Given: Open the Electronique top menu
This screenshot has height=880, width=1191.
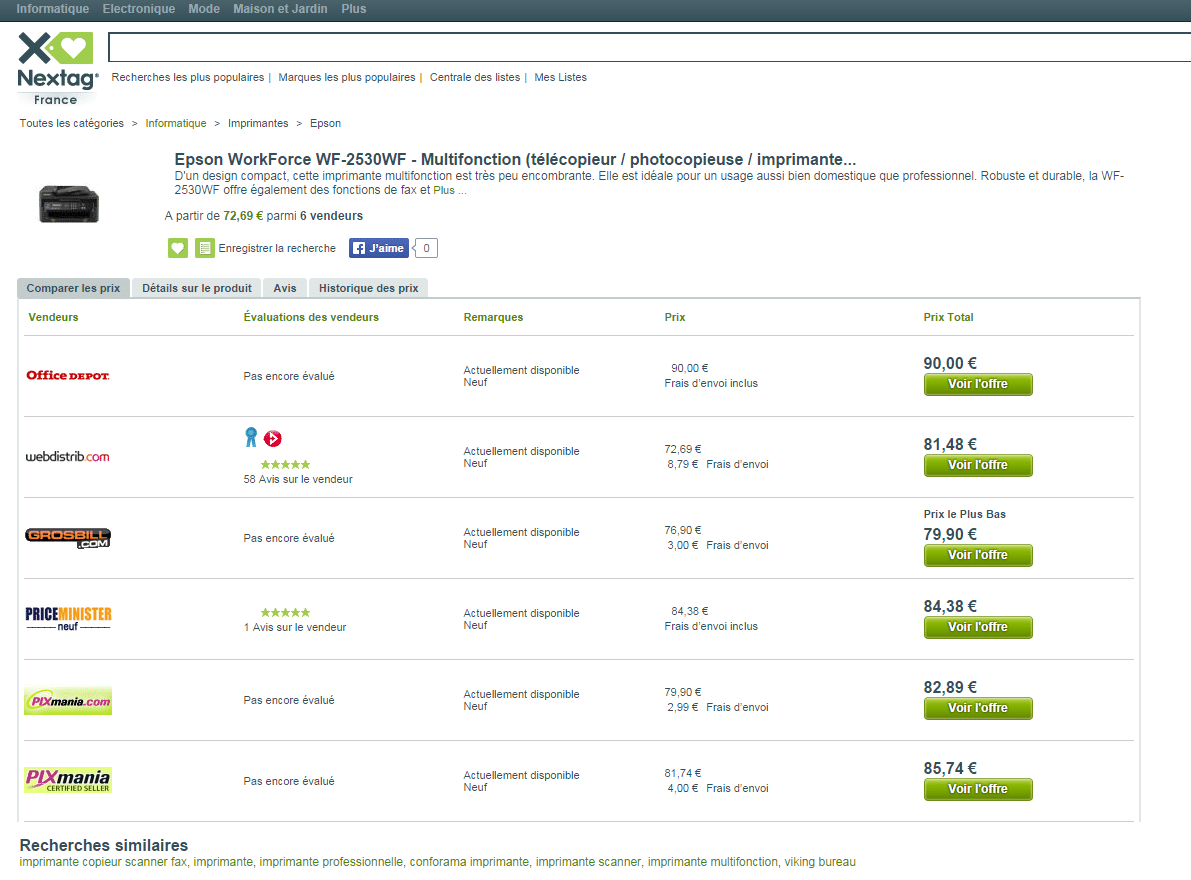Looking at the screenshot, I should (x=139, y=9).
